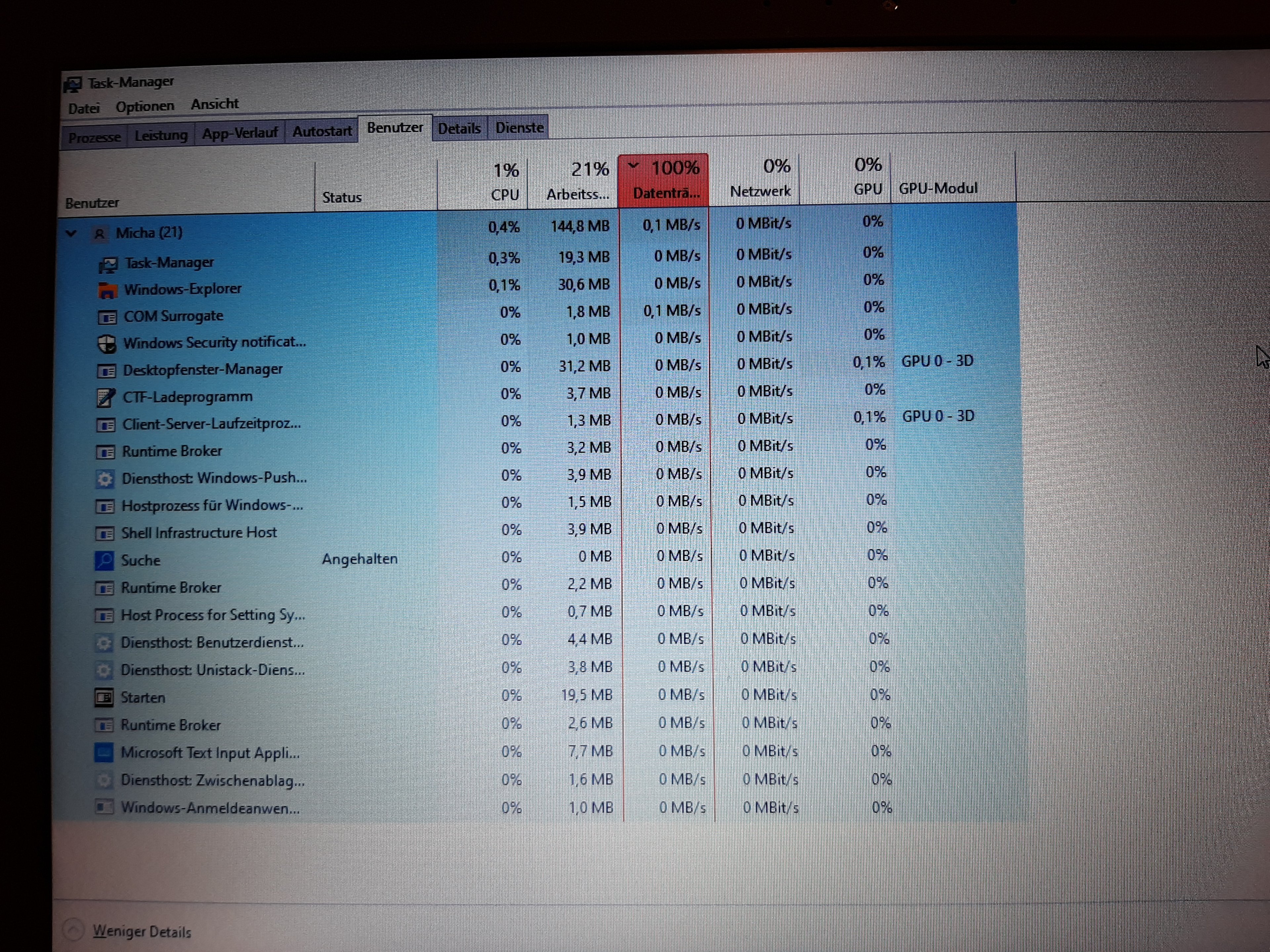Go to the Autostart tab
The image size is (1270, 952).
[322, 132]
